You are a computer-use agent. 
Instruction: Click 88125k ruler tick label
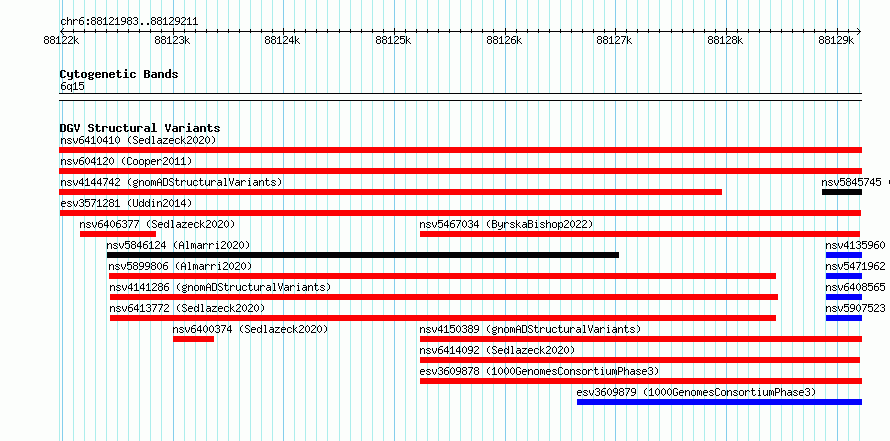393,40
